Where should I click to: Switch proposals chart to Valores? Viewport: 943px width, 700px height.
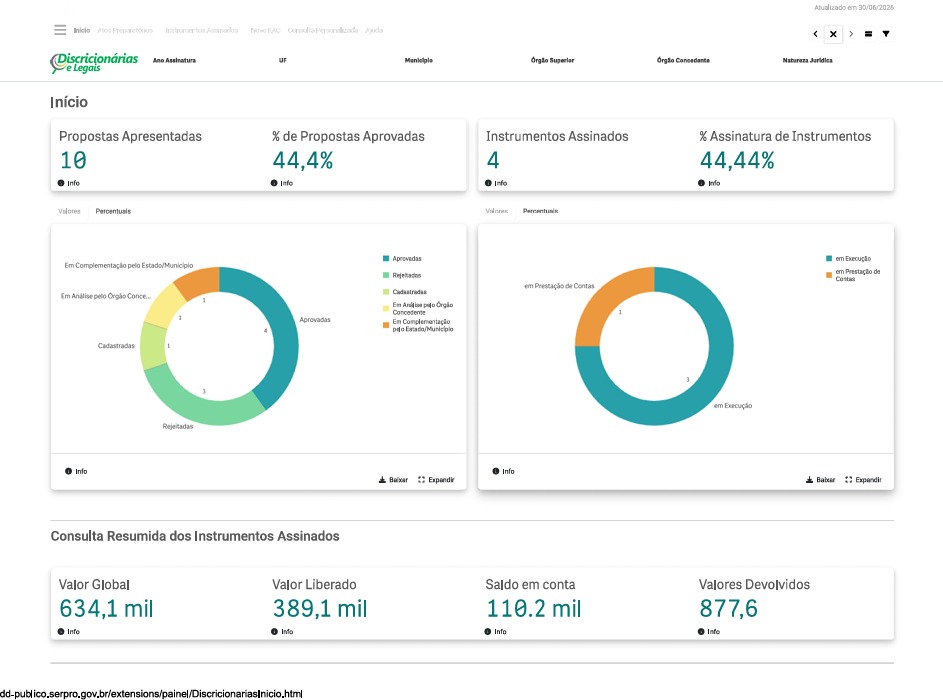coord(69,211)
